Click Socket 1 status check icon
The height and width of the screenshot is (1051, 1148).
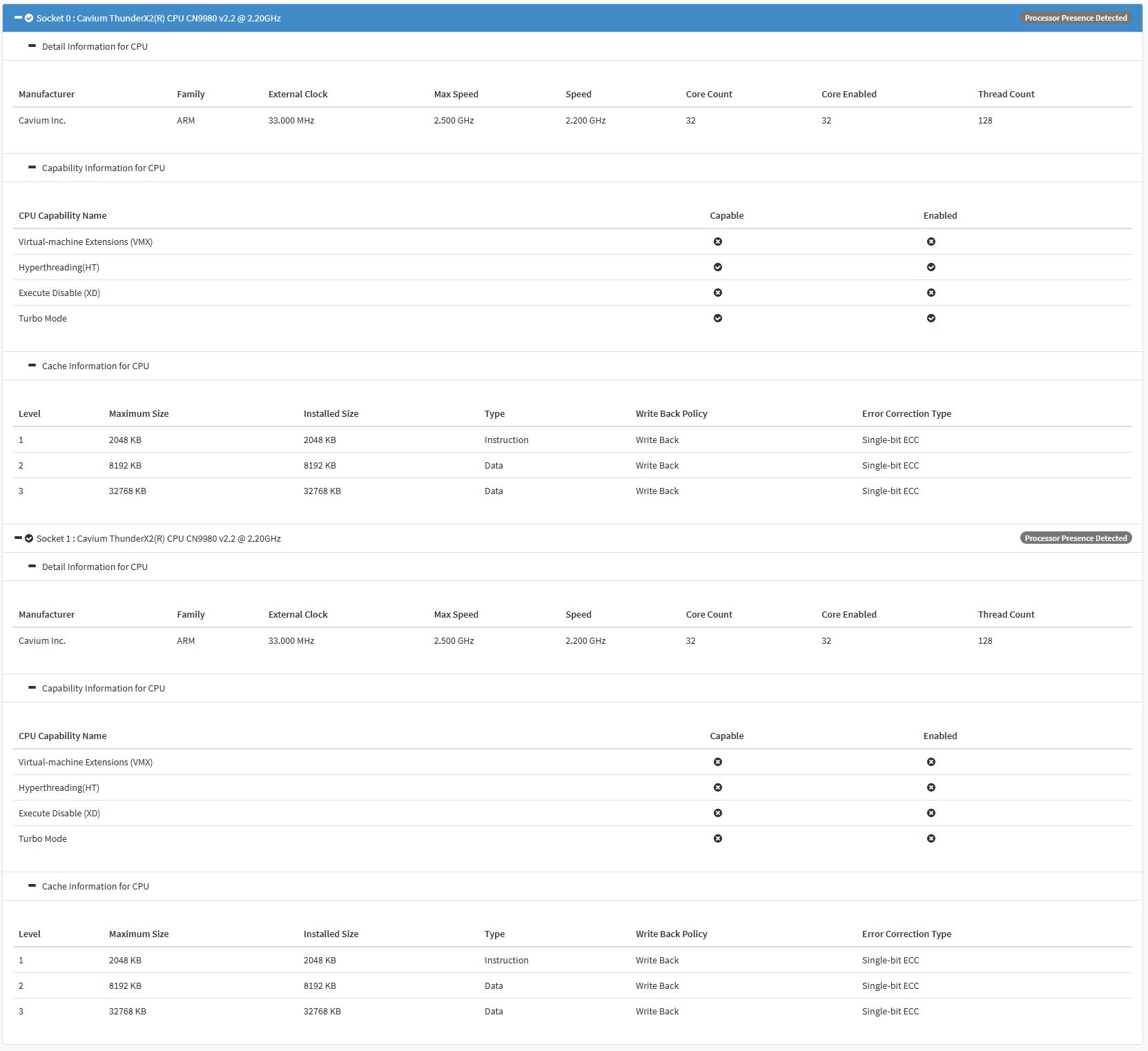coord(29,538)
